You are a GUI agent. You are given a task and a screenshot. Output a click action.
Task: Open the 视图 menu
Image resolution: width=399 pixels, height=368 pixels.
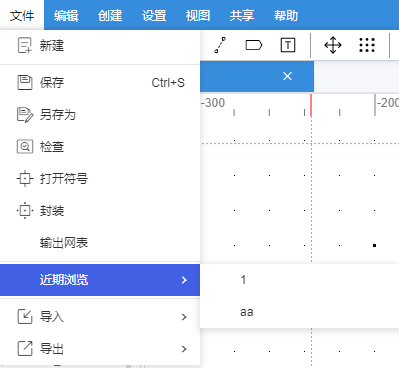(198, 15)
